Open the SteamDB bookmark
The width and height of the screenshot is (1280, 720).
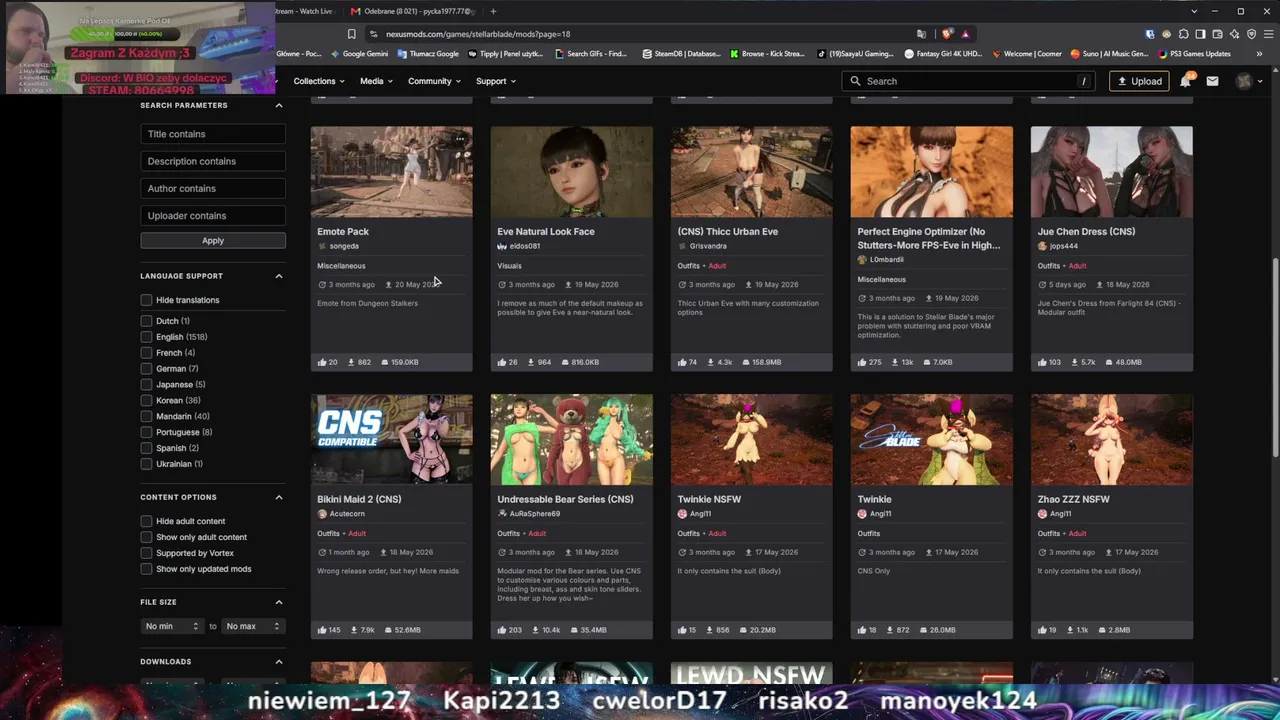click(x=681, y=54)
